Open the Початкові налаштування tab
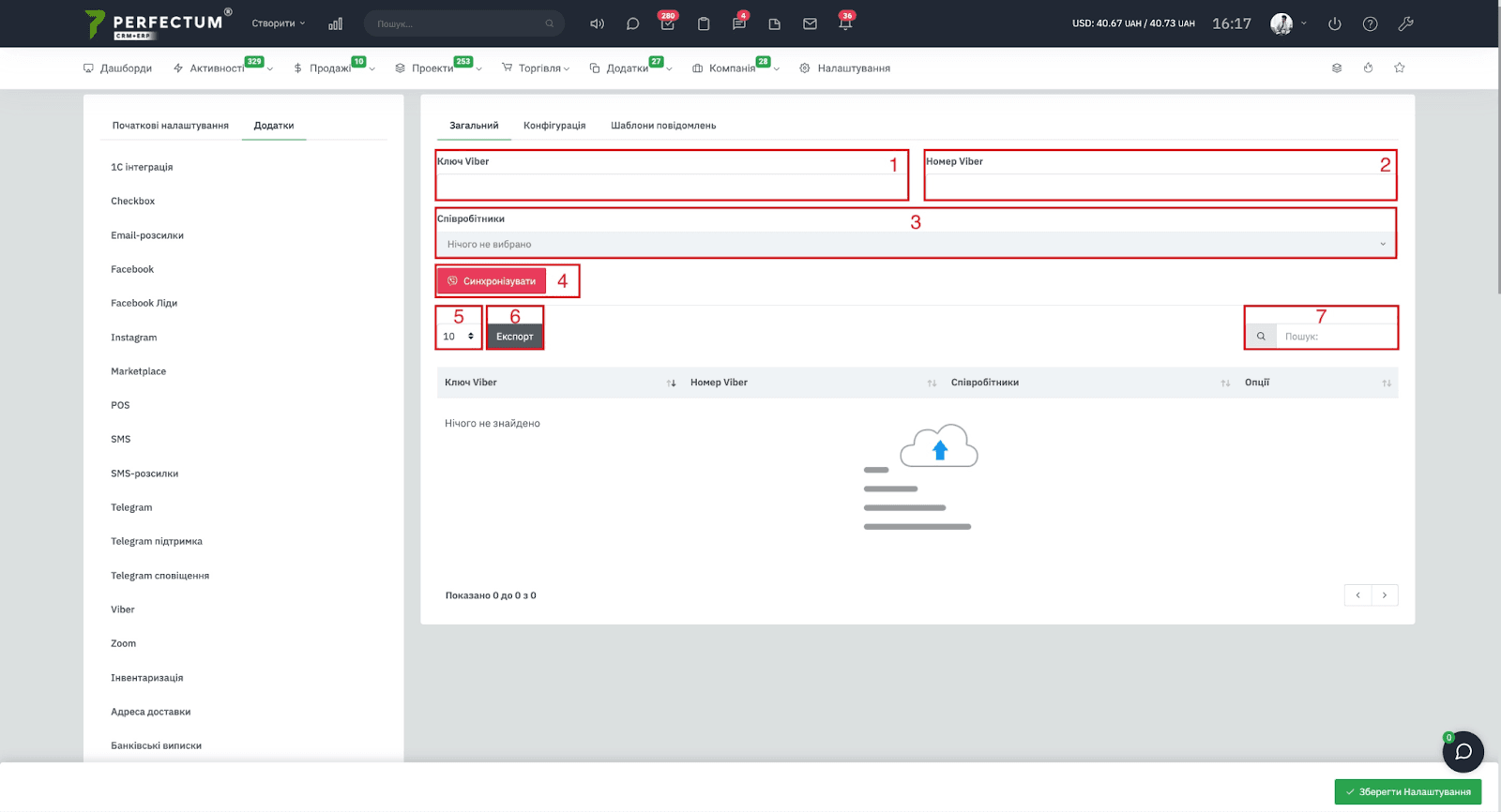The width and height of the screenshot is (1501, 812). (171, 126)
